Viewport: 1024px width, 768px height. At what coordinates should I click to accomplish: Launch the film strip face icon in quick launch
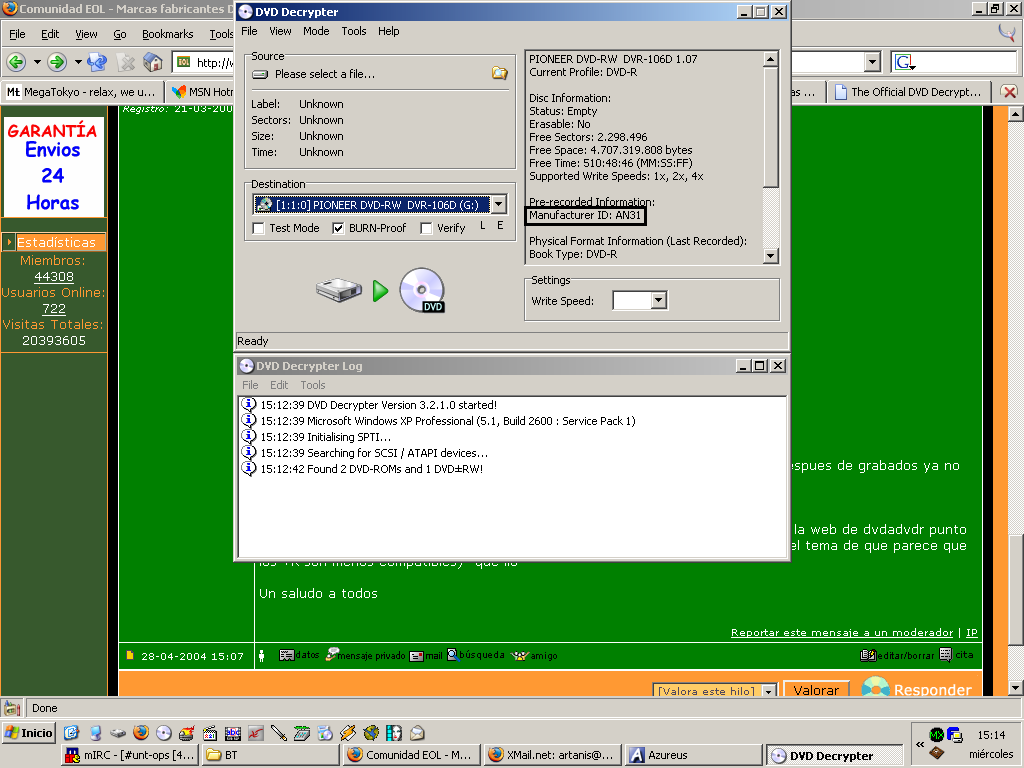394,733
